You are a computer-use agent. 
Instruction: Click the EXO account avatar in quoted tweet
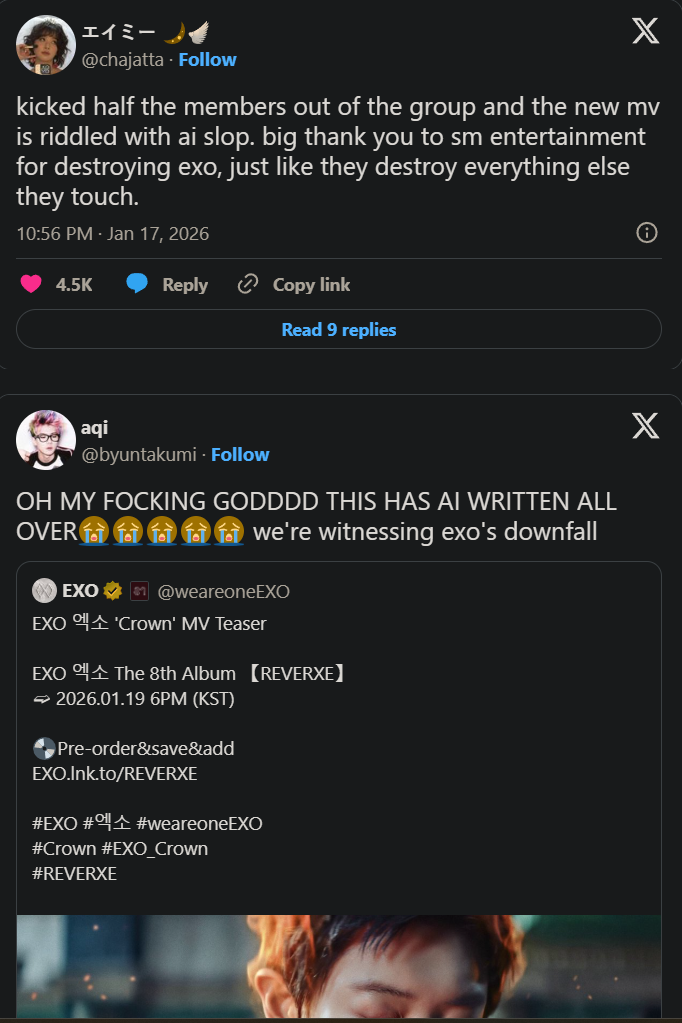[x=44, y=591]
